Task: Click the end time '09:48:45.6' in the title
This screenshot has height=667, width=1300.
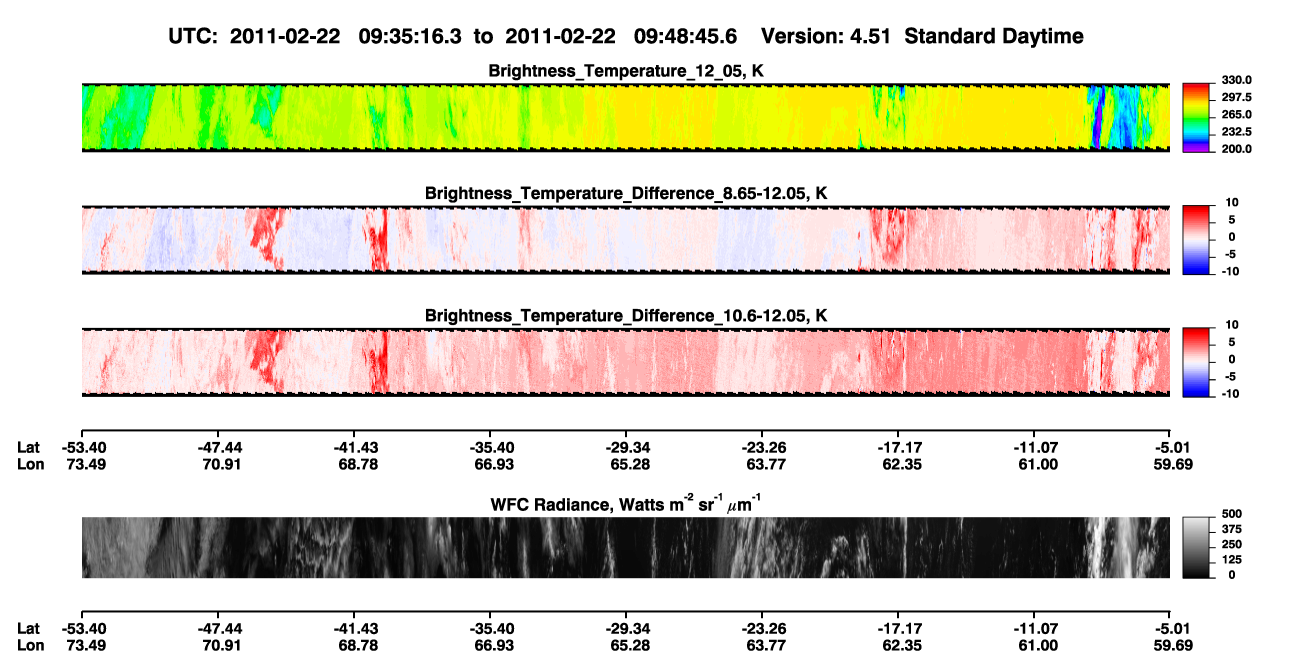Action: click(685, 36)
